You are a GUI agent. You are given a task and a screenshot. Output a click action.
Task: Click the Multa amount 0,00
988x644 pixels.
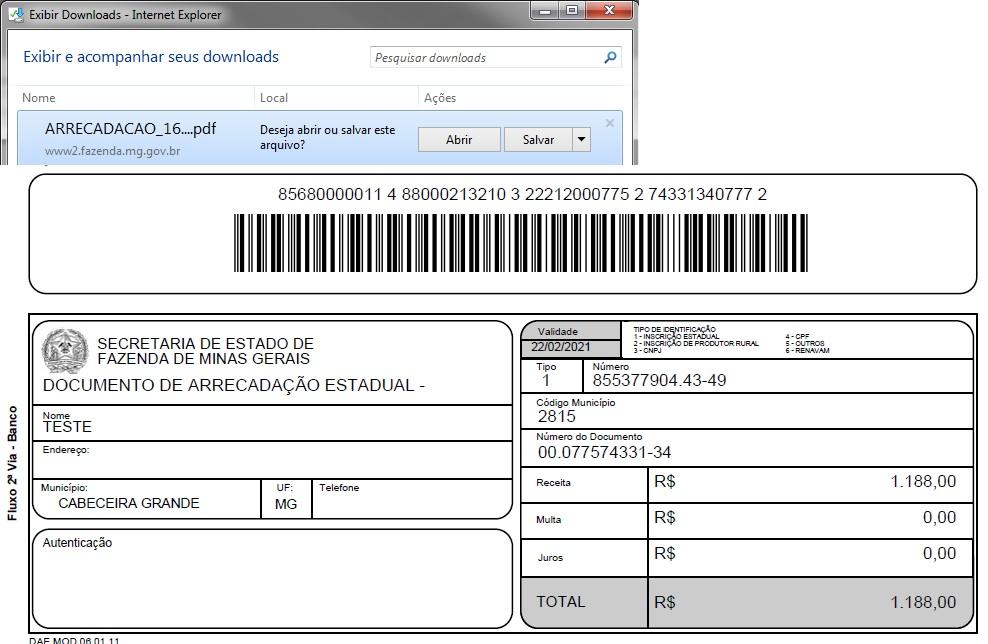tap(939, 517)
